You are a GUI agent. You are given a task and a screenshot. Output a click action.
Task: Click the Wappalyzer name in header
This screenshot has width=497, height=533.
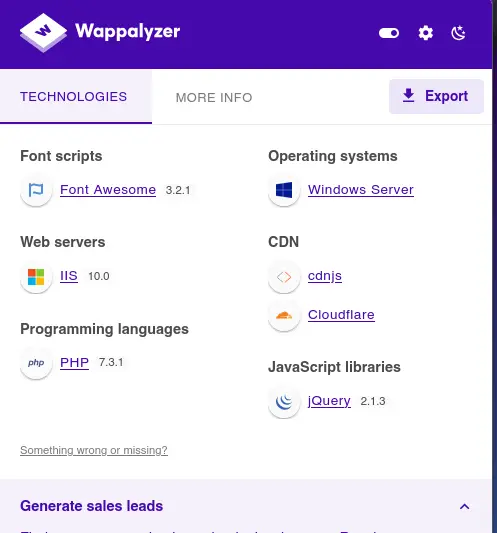click(x=128, y=31)
